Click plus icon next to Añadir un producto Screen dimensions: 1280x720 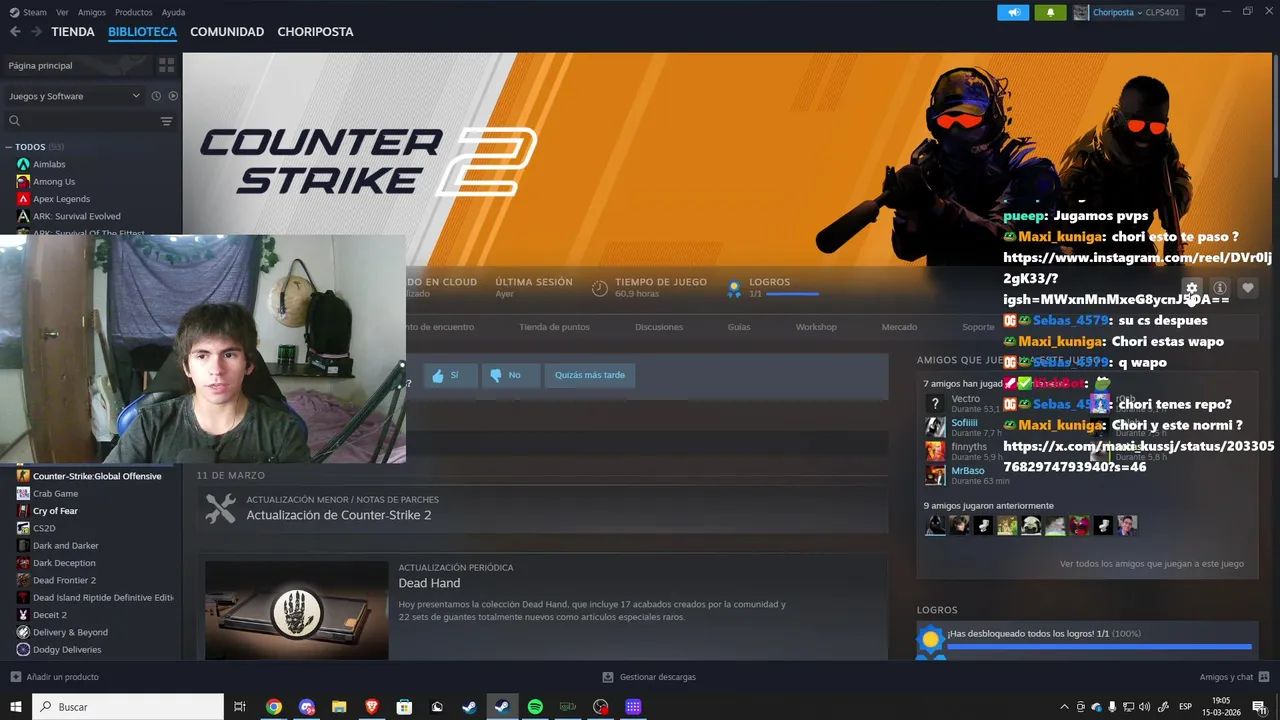click(15, 677)
